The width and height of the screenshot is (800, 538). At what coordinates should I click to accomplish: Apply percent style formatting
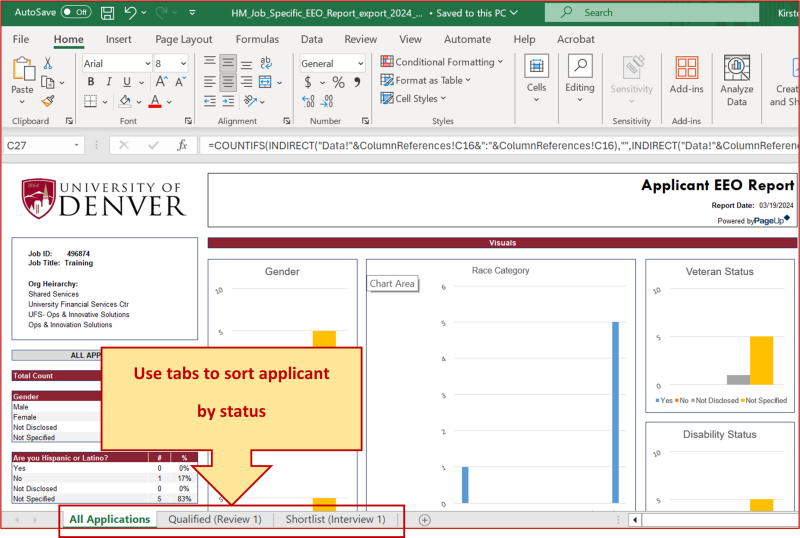click(x=338, y=82)
